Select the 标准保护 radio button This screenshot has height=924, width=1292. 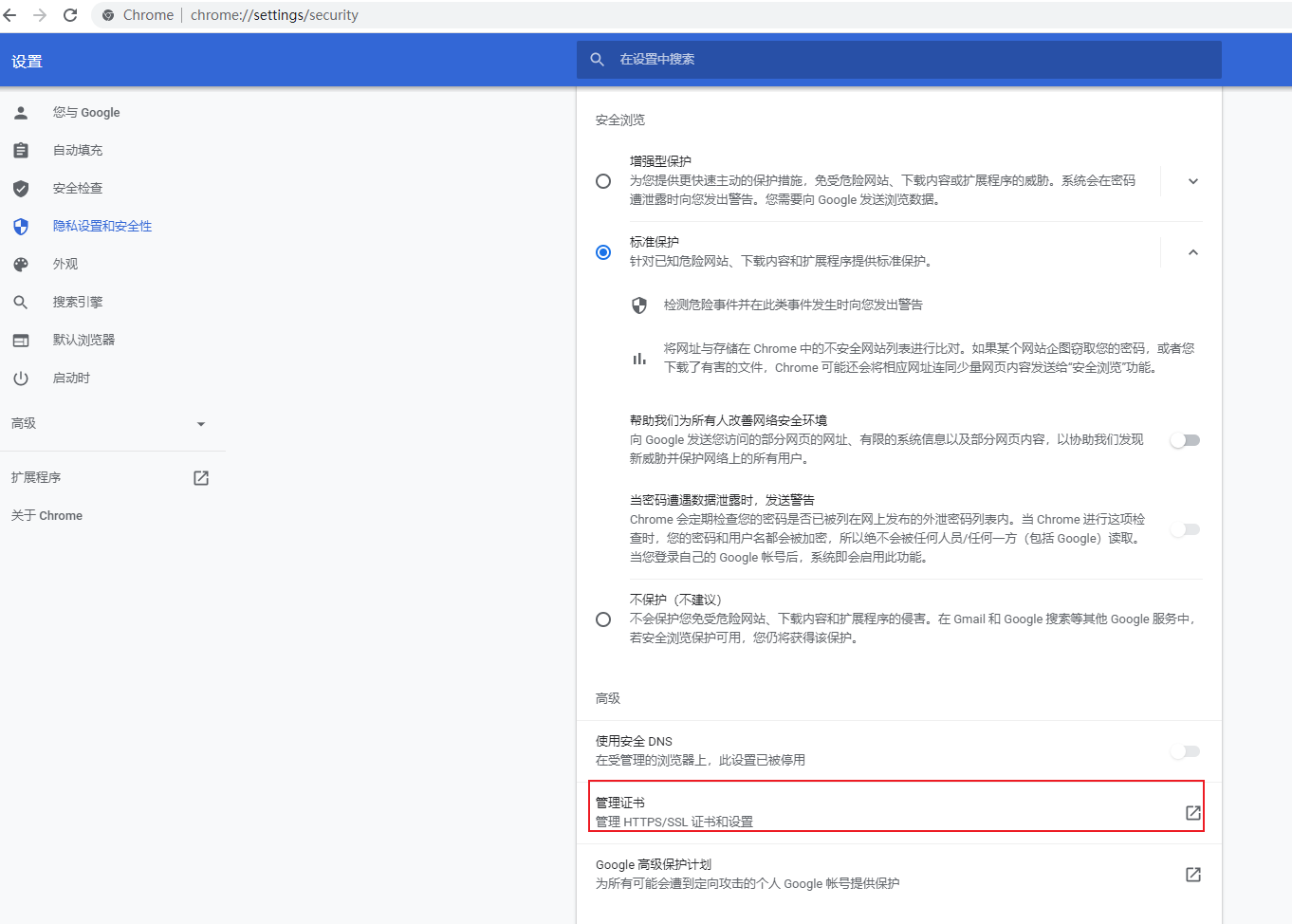(x=603, y=252)
